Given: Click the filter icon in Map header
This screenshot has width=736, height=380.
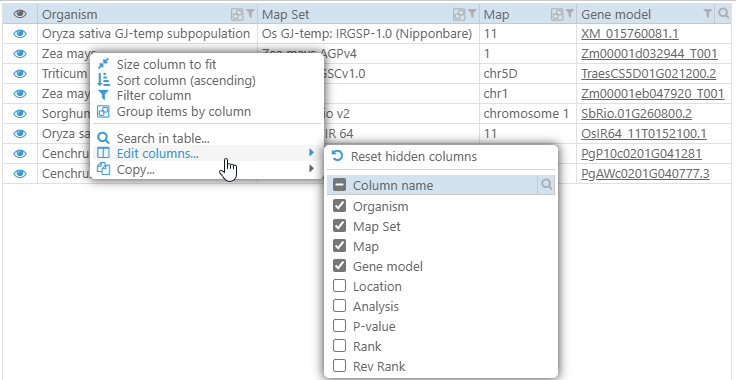Looking at the screenshot, I should pos(570,14).
